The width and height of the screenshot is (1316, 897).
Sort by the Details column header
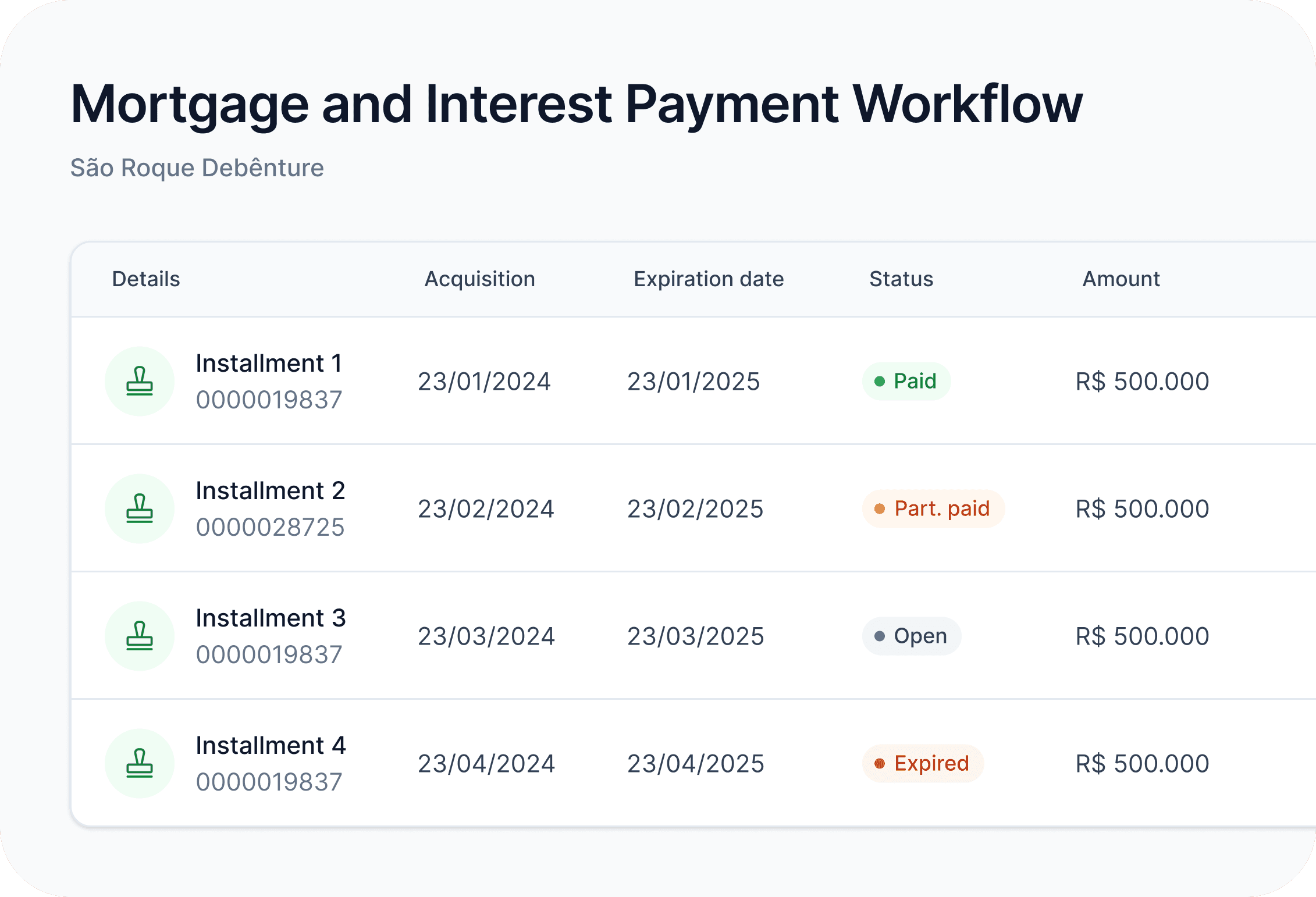point(146,279)
